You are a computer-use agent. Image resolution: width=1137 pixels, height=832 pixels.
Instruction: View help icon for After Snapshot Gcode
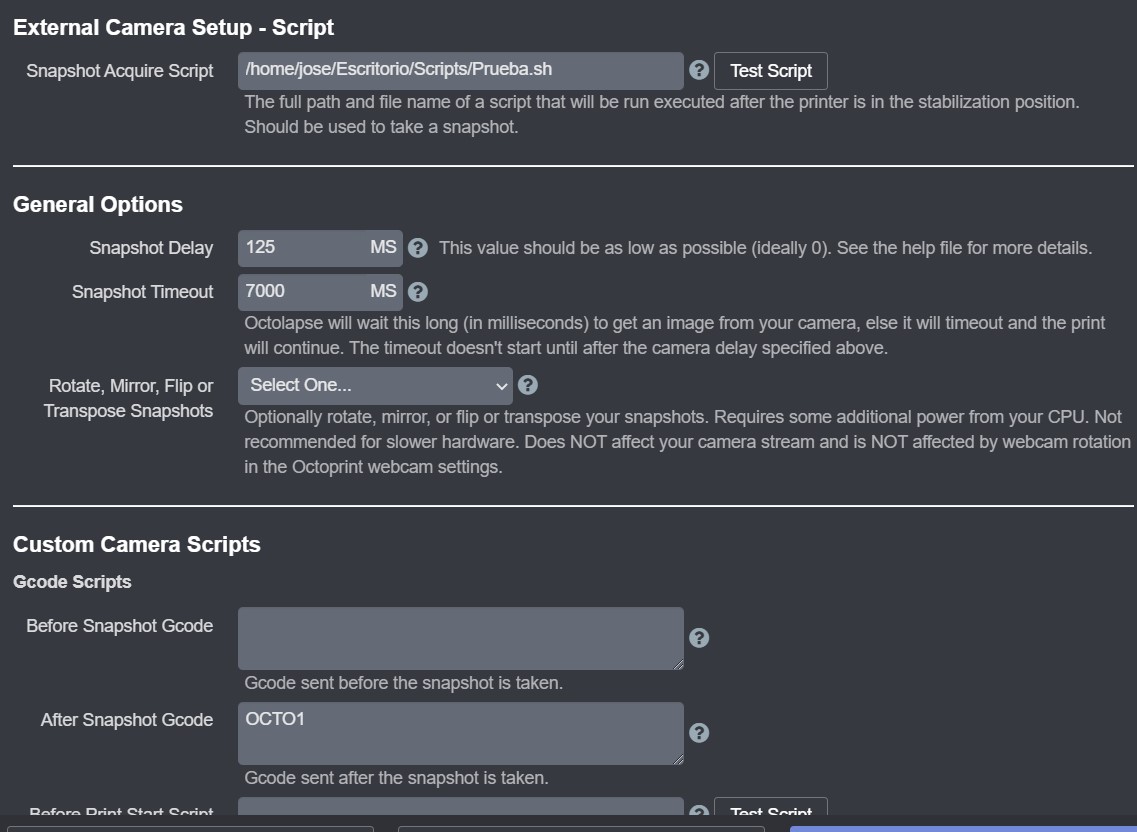[x=698, y=732]
